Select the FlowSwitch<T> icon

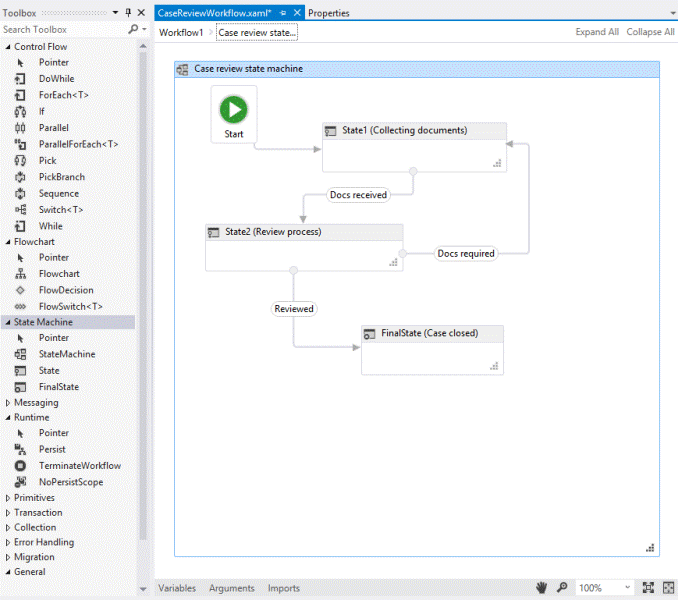tap(20, 306)
